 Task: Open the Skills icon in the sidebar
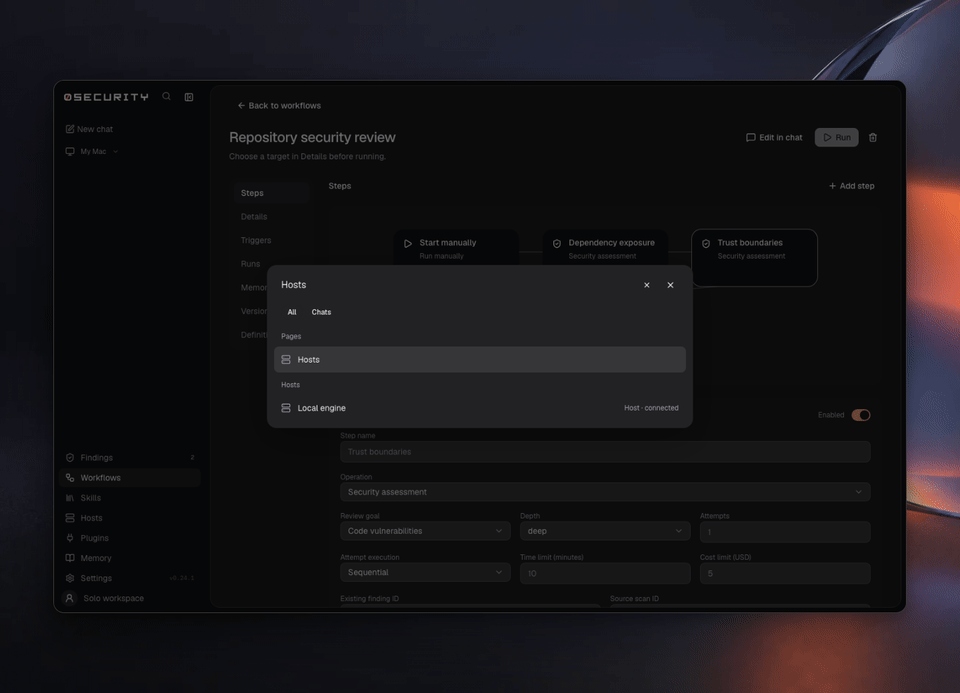coord(70,498)
